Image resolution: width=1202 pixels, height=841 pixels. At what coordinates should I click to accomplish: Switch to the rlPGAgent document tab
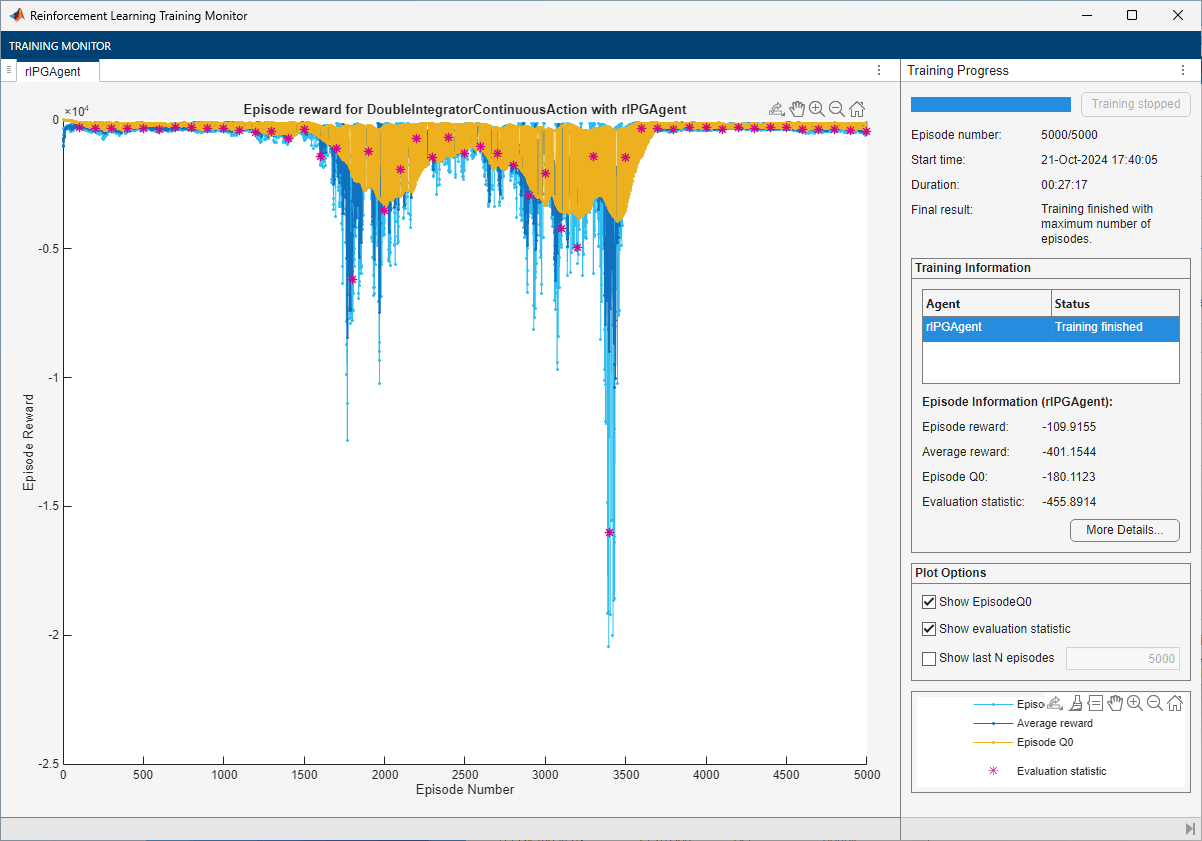click(x=54, y=72)
